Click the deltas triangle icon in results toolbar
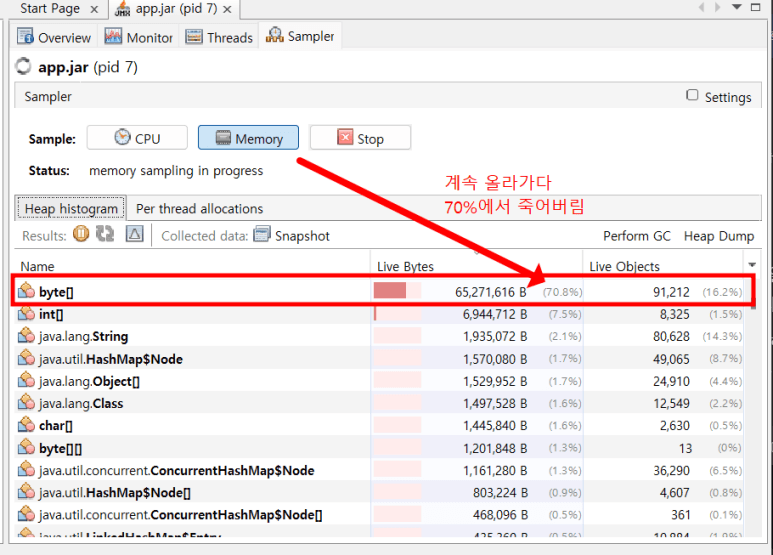 [x=135, y=235]
